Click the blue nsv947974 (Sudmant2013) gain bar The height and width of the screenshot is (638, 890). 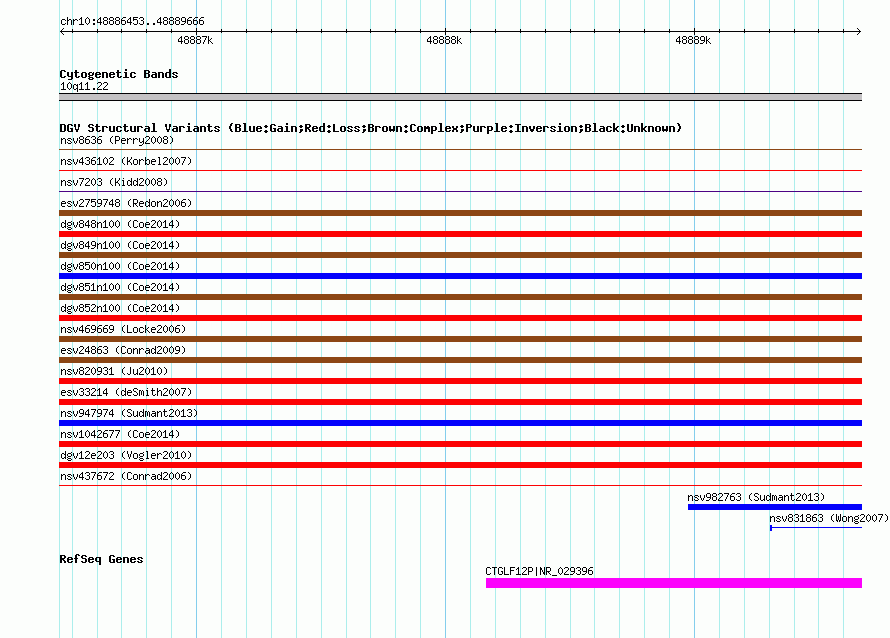click(x=460, y=423)
